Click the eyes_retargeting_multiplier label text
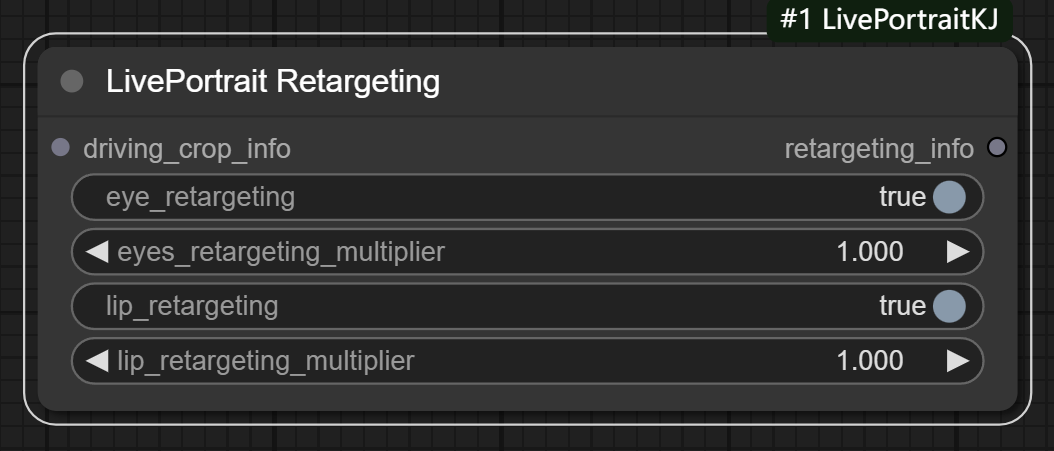This screenshot has height=451, width=1054. (281, 252)
